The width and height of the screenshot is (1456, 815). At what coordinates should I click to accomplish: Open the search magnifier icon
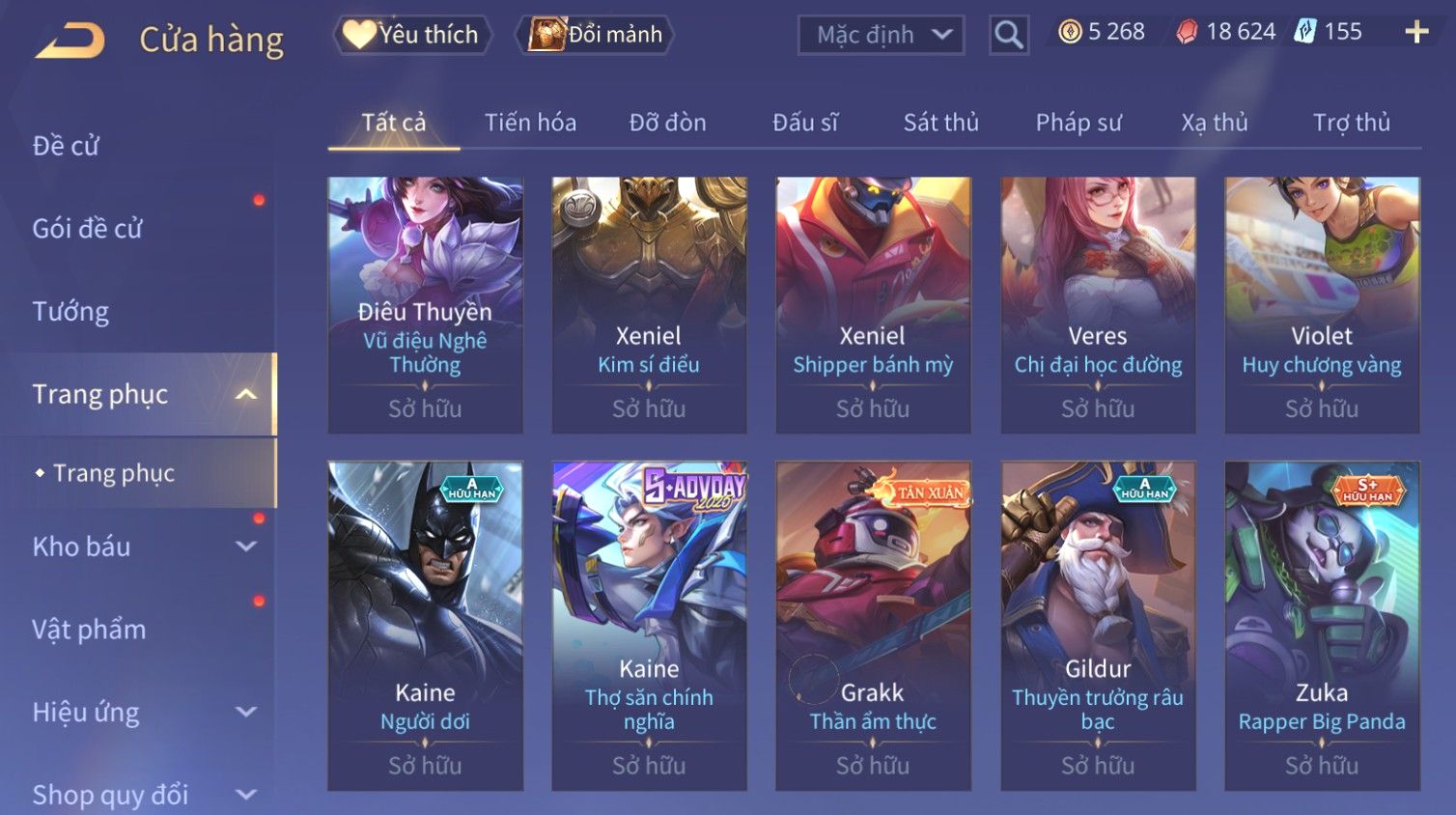tap(1009, 35)
